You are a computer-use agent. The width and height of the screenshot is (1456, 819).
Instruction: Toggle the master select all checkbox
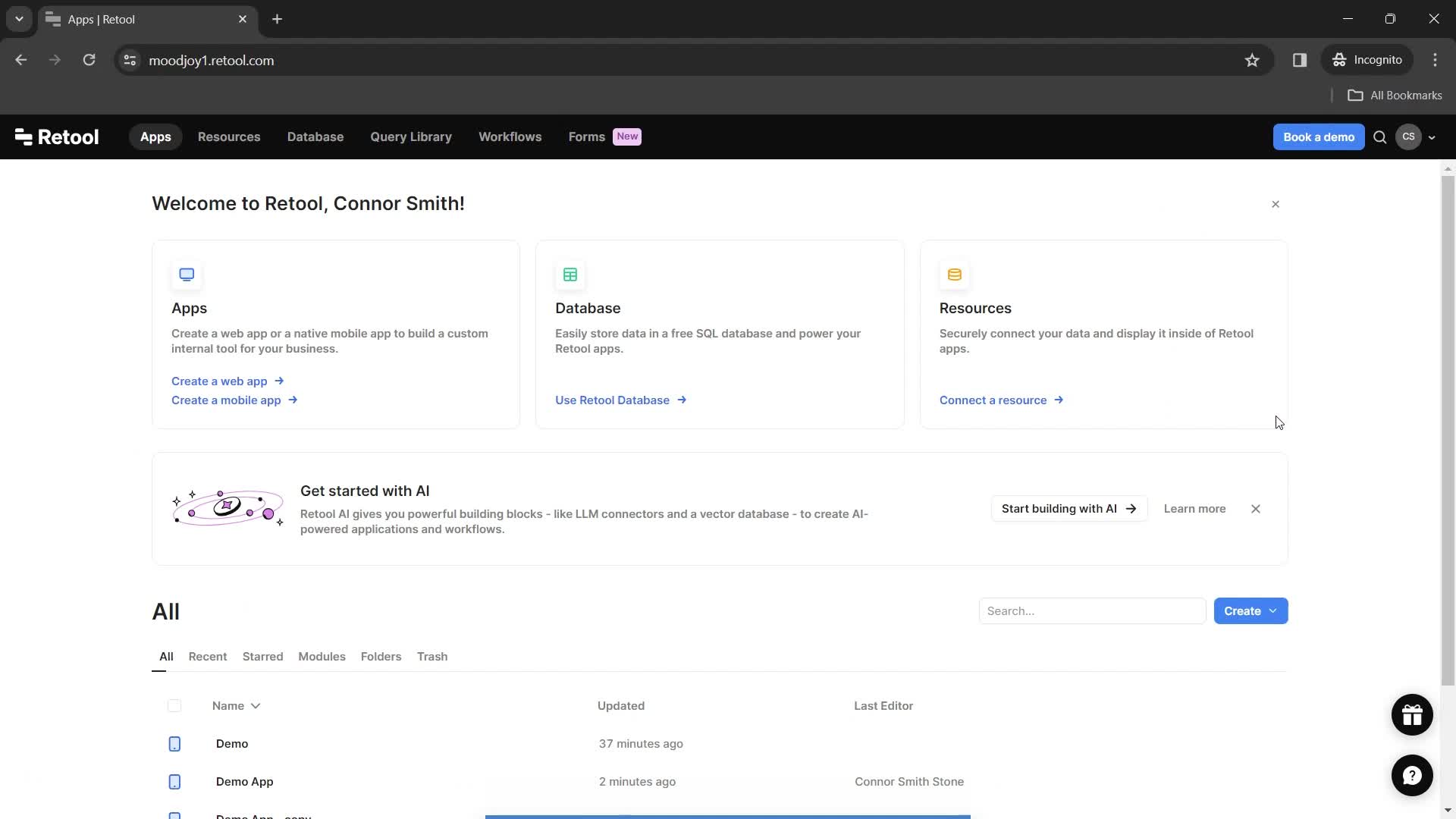(x=174, y=705)
